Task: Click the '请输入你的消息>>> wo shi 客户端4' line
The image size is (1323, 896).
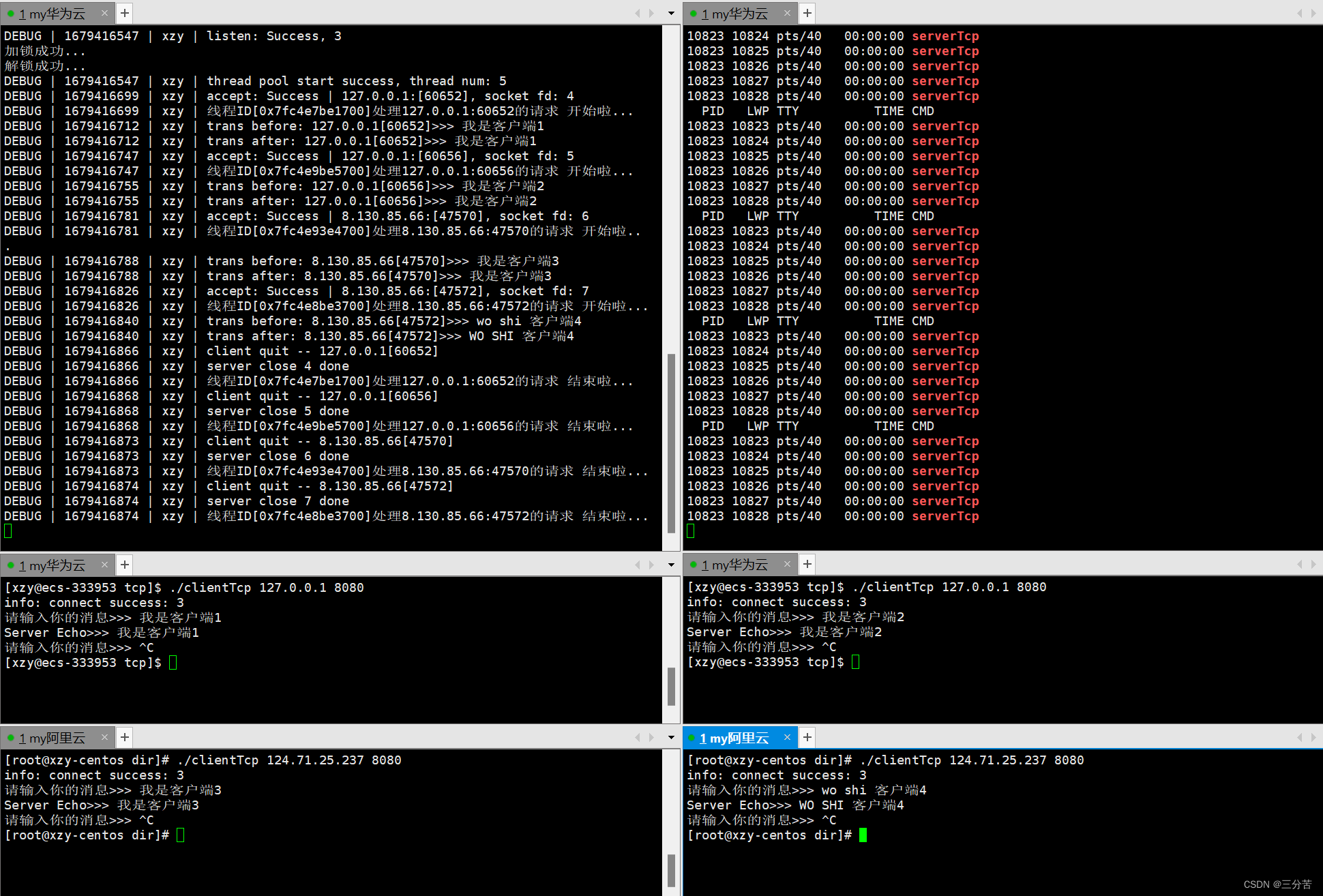Action: tap(807, 790)
